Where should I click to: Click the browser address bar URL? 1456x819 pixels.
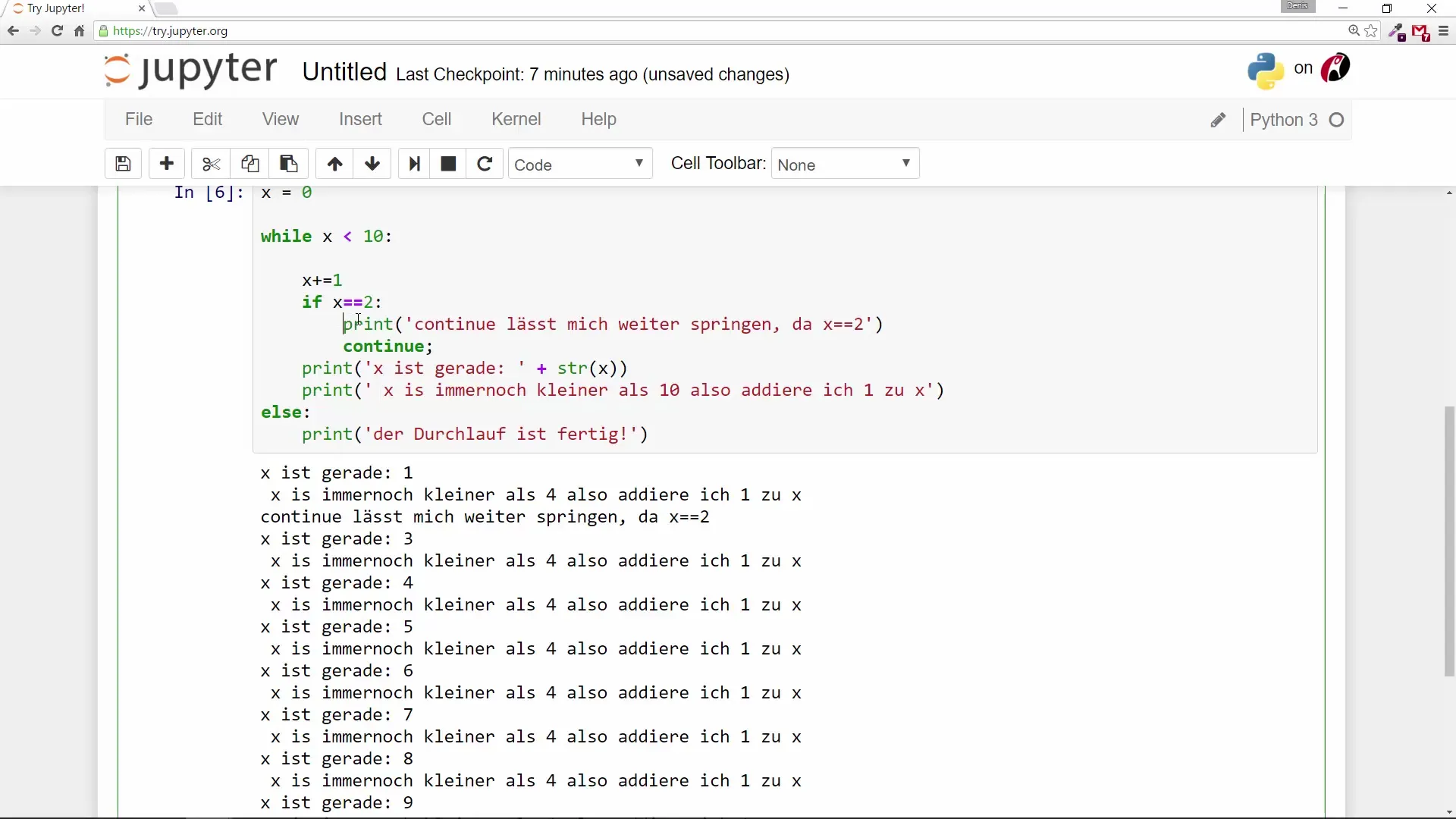tap(171, 31)
